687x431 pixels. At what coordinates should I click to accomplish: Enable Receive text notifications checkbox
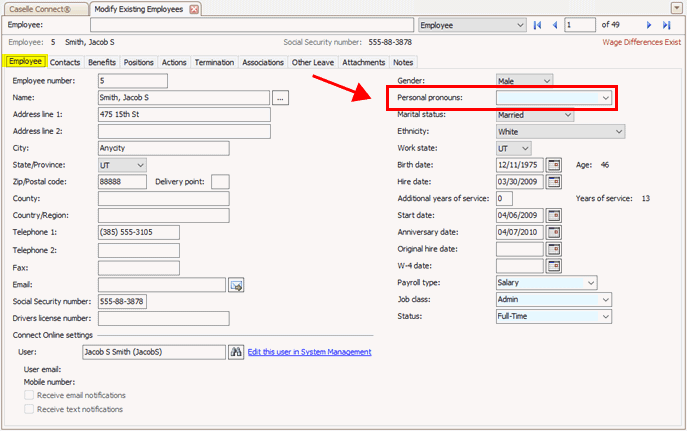click(29, 409)
